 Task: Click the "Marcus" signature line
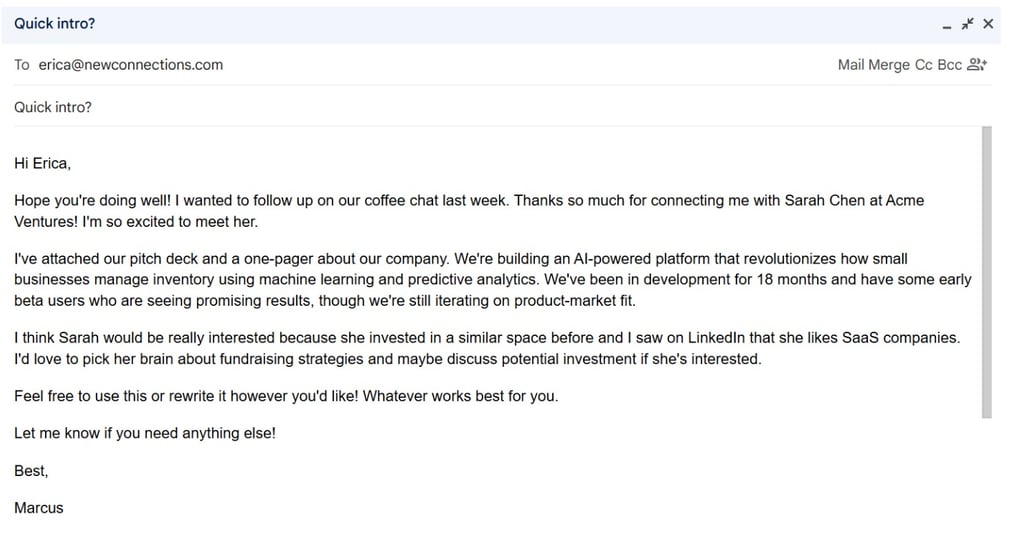(39, 508)
